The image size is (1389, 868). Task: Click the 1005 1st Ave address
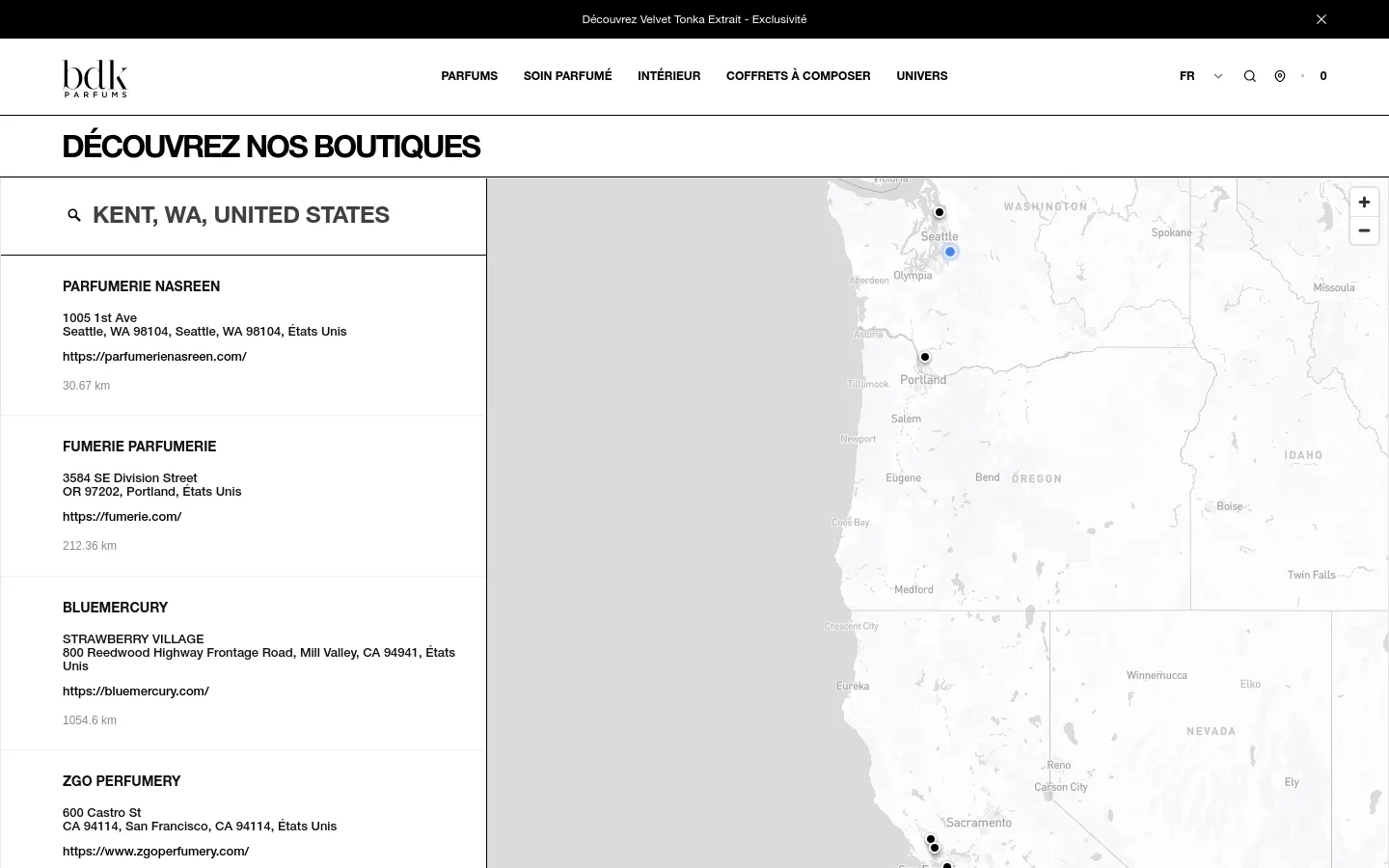[100, 317]
